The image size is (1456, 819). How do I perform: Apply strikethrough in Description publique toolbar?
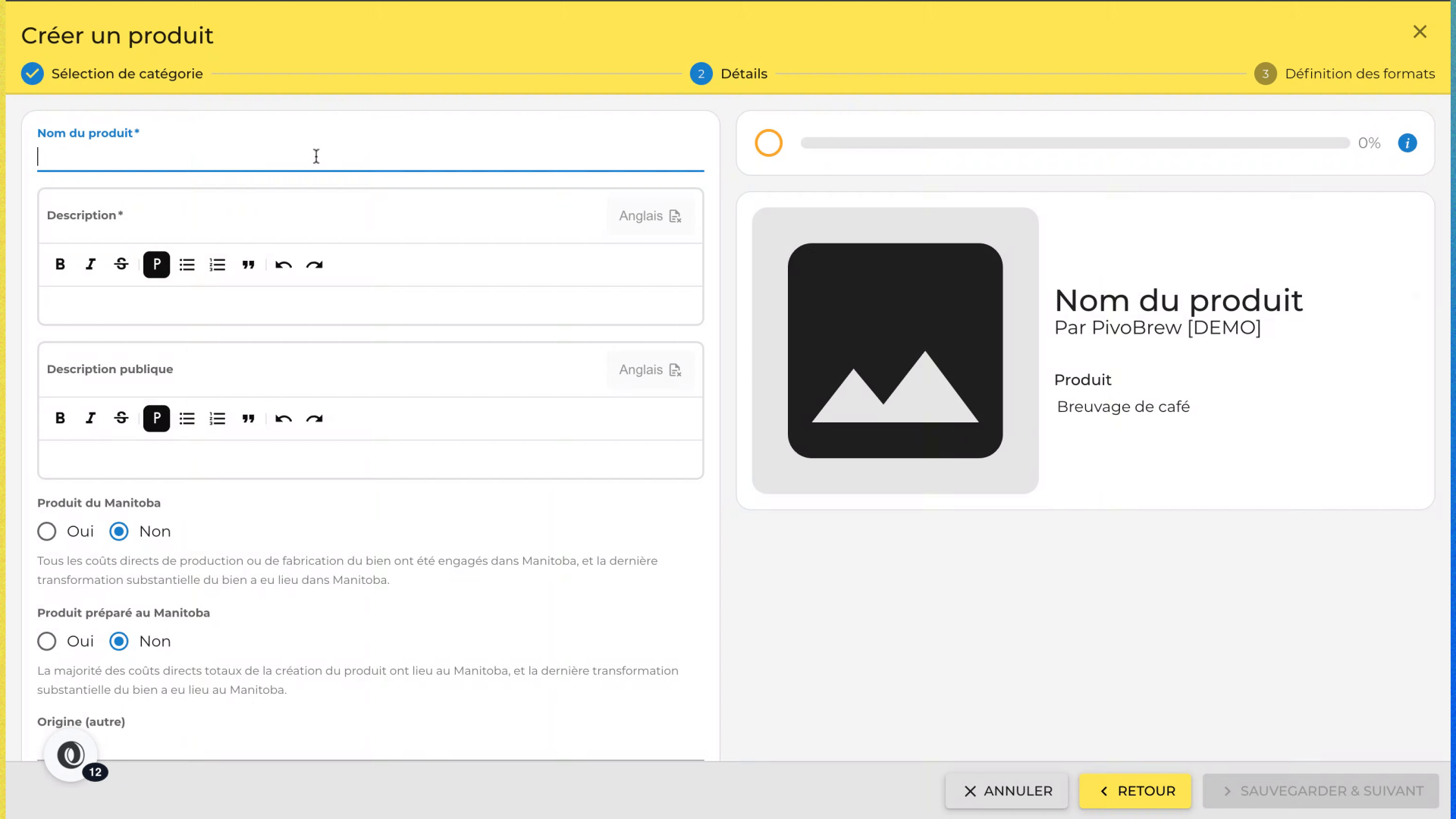point(121,419)
